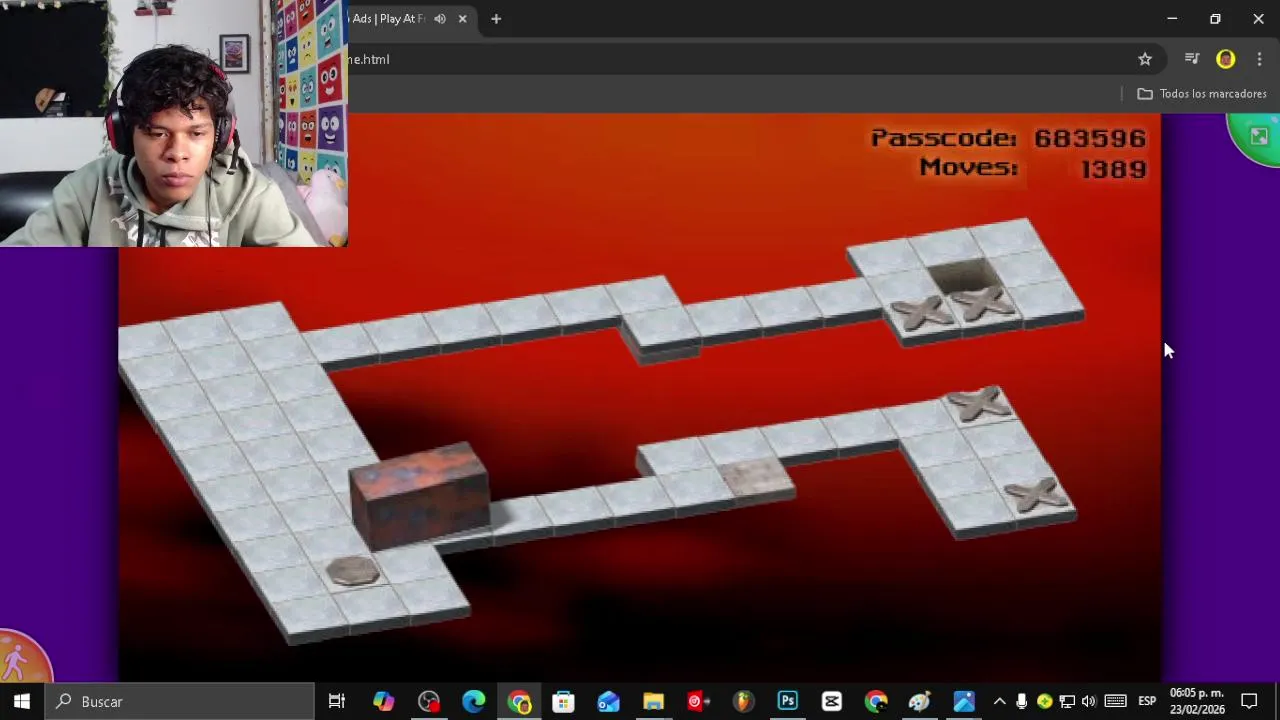1280x720 pixels.
Task: Click the green fullscreen button beside the game
Action: [x=1256, y=139]
